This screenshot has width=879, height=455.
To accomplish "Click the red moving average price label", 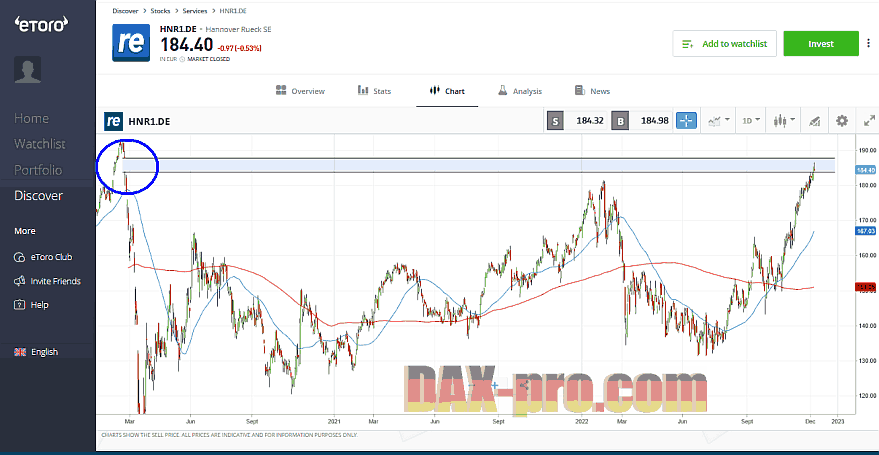I will click(x=866, y=287).
